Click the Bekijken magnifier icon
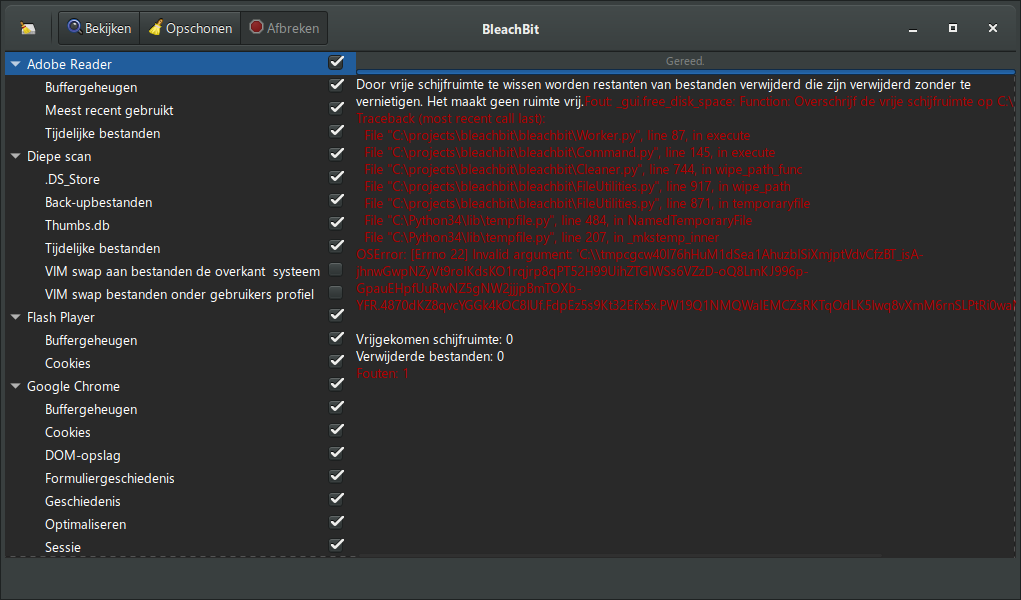The height and width of the screenshot is (600, 1021). 75,27
